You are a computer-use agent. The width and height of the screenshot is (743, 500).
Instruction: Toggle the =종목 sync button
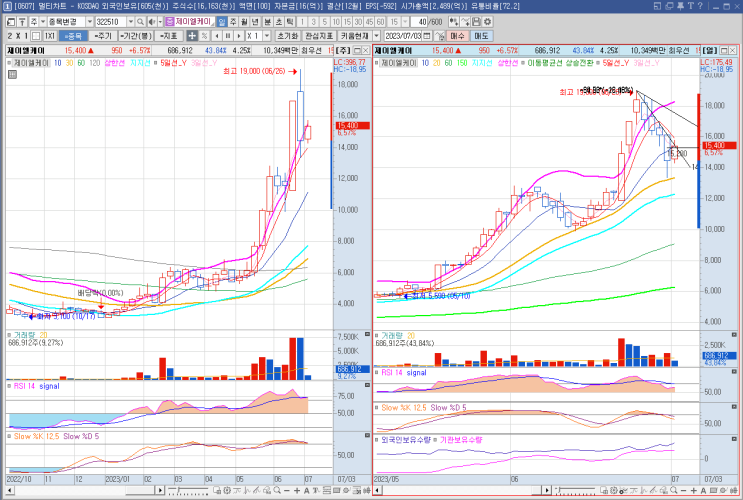tap(75, 35)
